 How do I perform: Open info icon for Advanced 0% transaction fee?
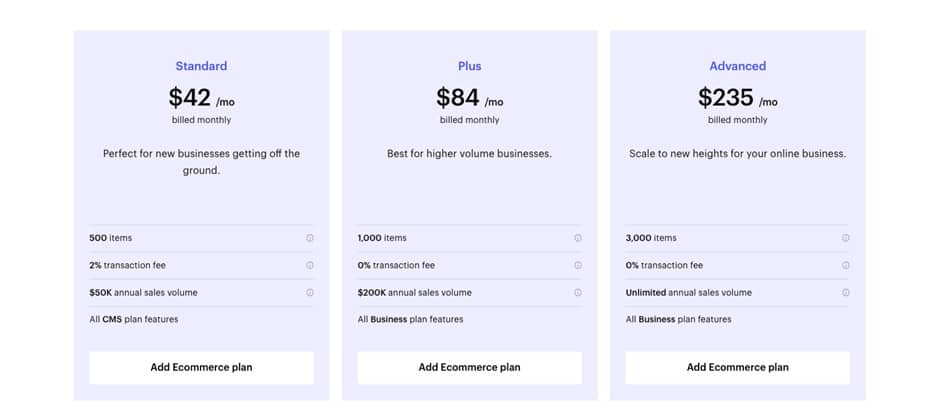[x=846, y=265]
